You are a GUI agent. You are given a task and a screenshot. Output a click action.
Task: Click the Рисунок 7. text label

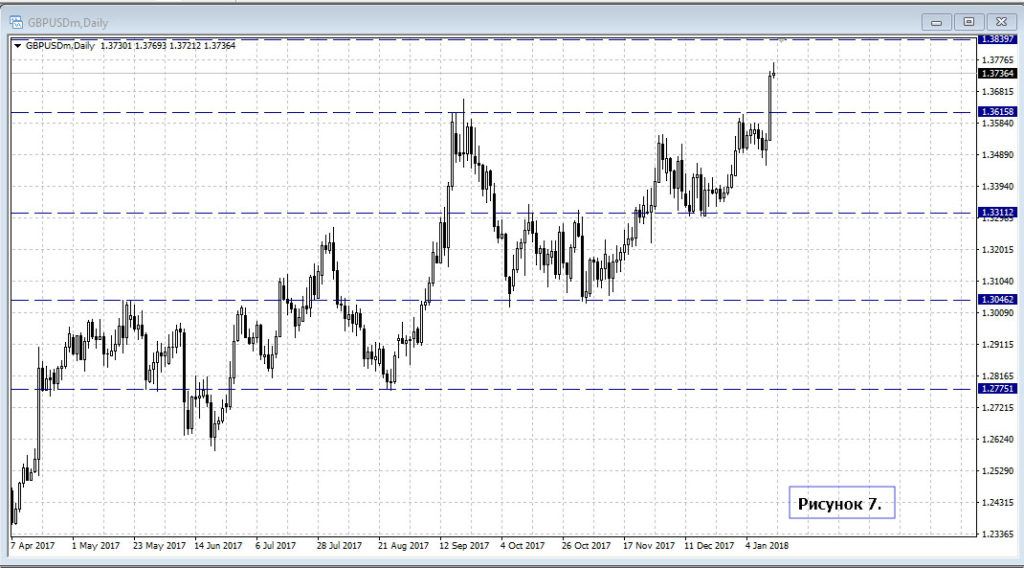click(840, 503)
